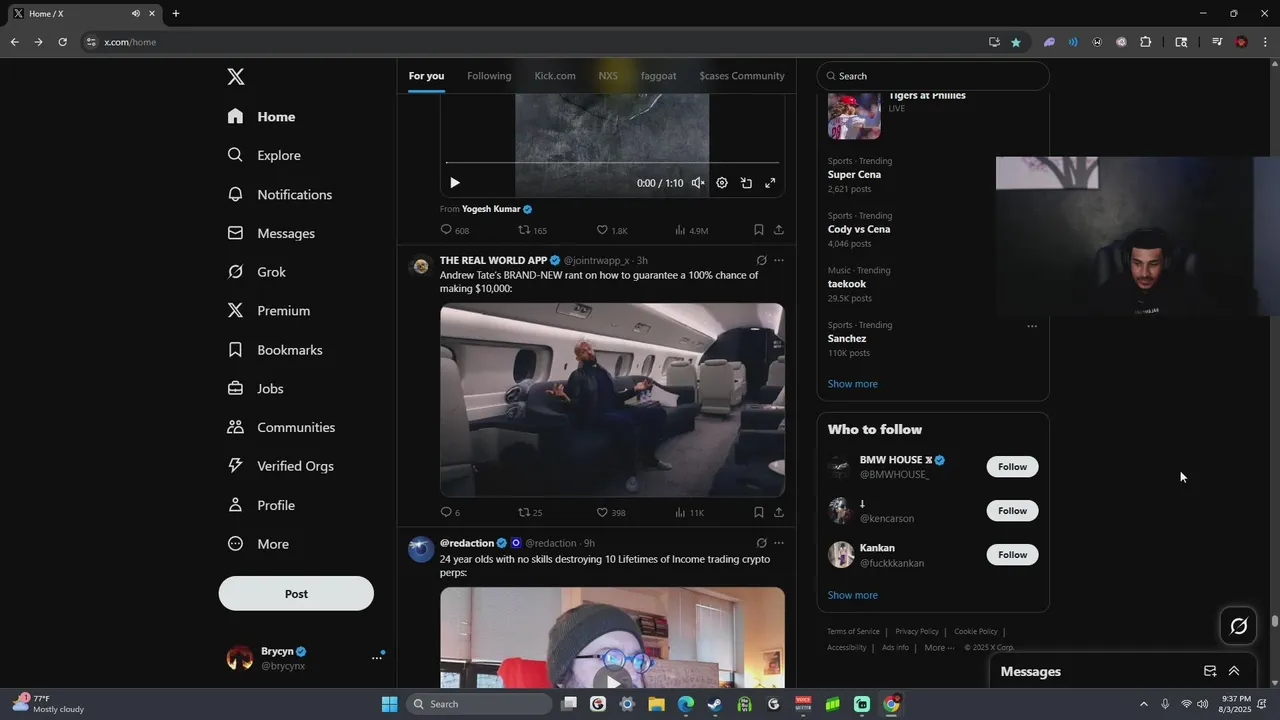Switch to NXS tab
This screenshot has height=720, width=1280.
608,76
